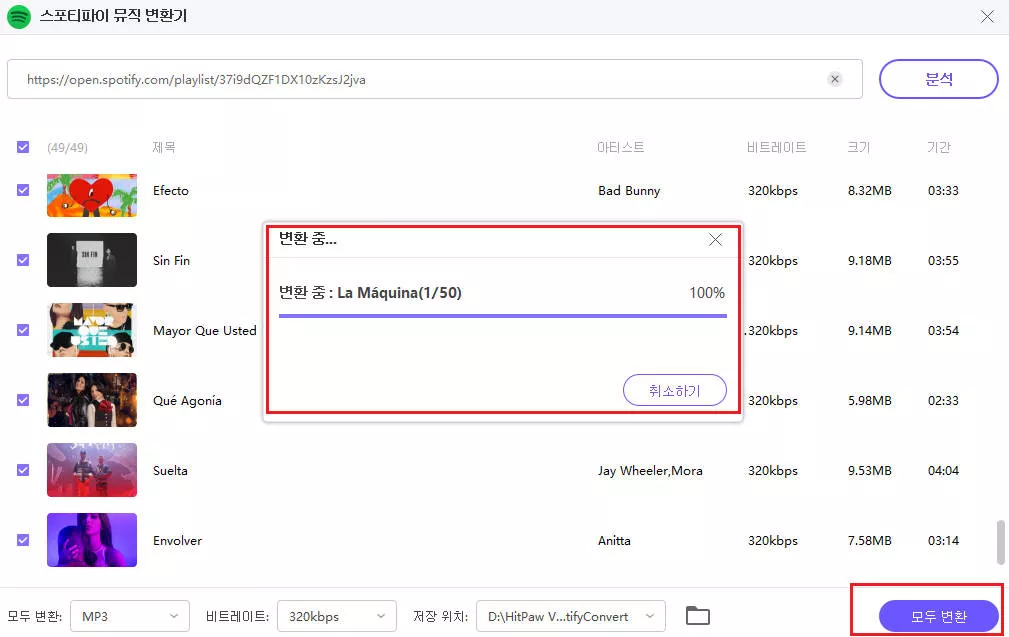Select the Suelta album thumbnail
The width and height of the screenshot is (1009, 637).
[x=92, y=470]
